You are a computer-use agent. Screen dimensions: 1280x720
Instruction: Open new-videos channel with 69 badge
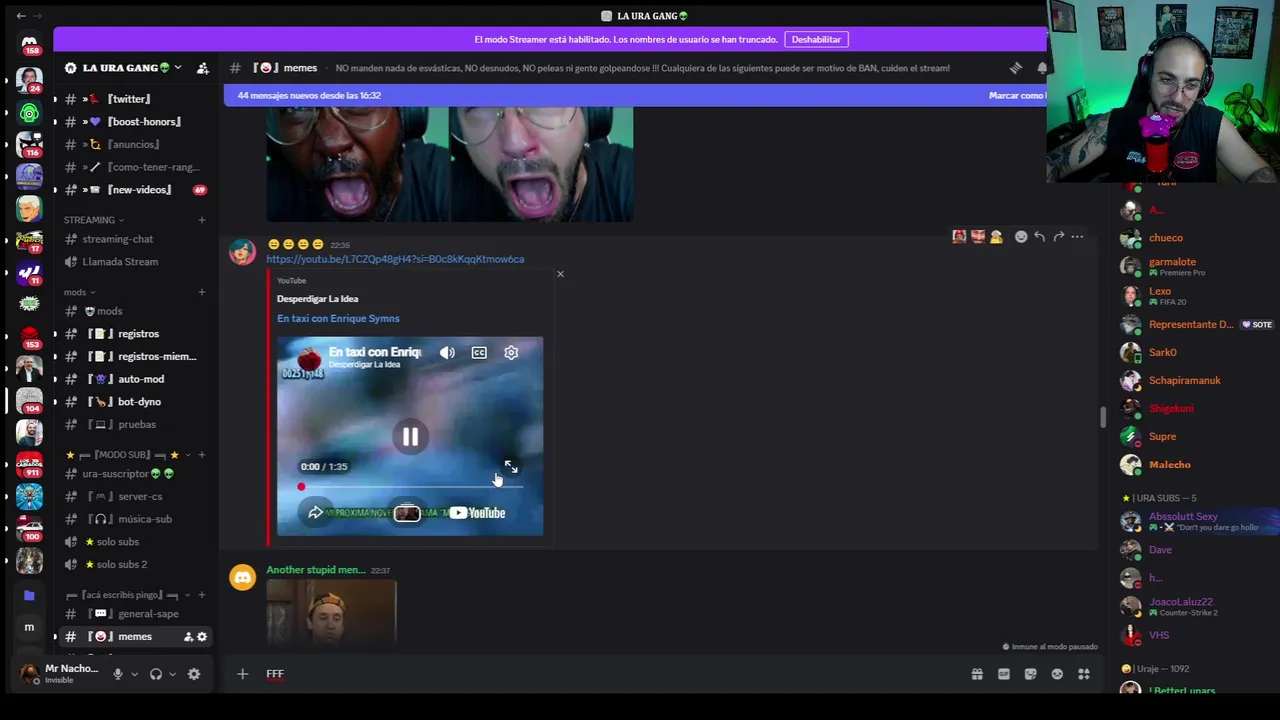coord(134,190)
